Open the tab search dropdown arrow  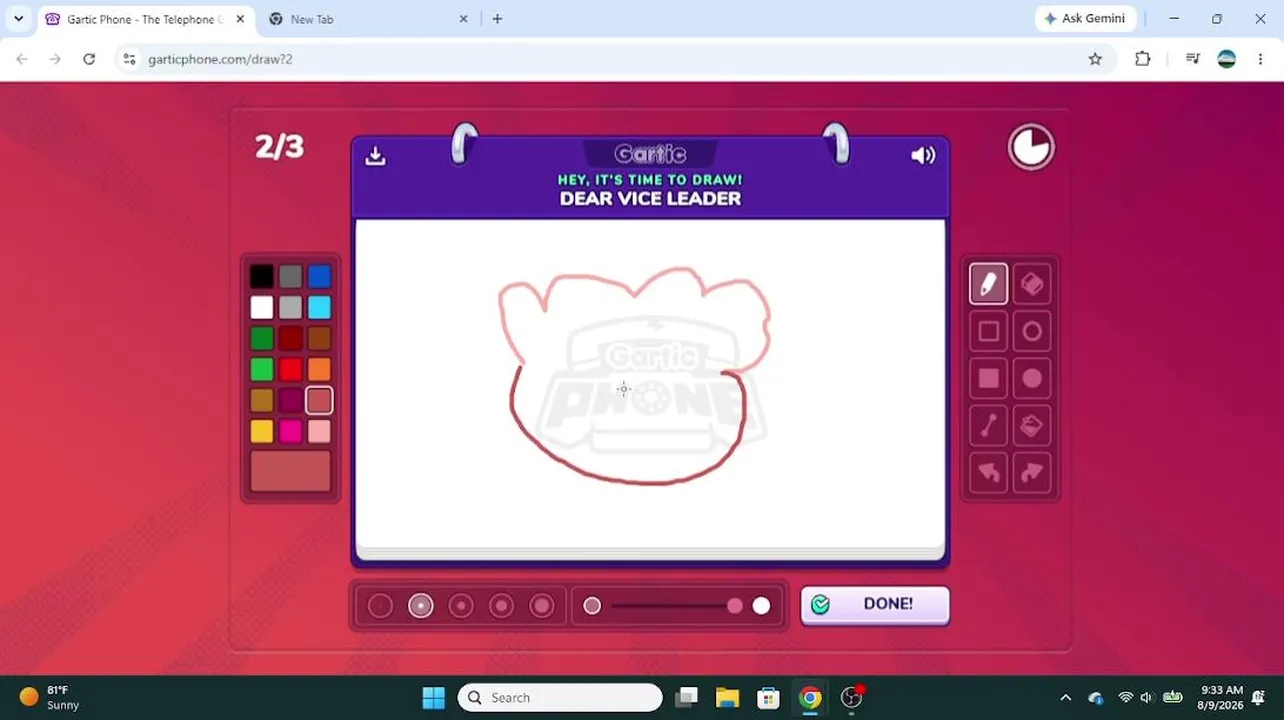pos(18,19)
